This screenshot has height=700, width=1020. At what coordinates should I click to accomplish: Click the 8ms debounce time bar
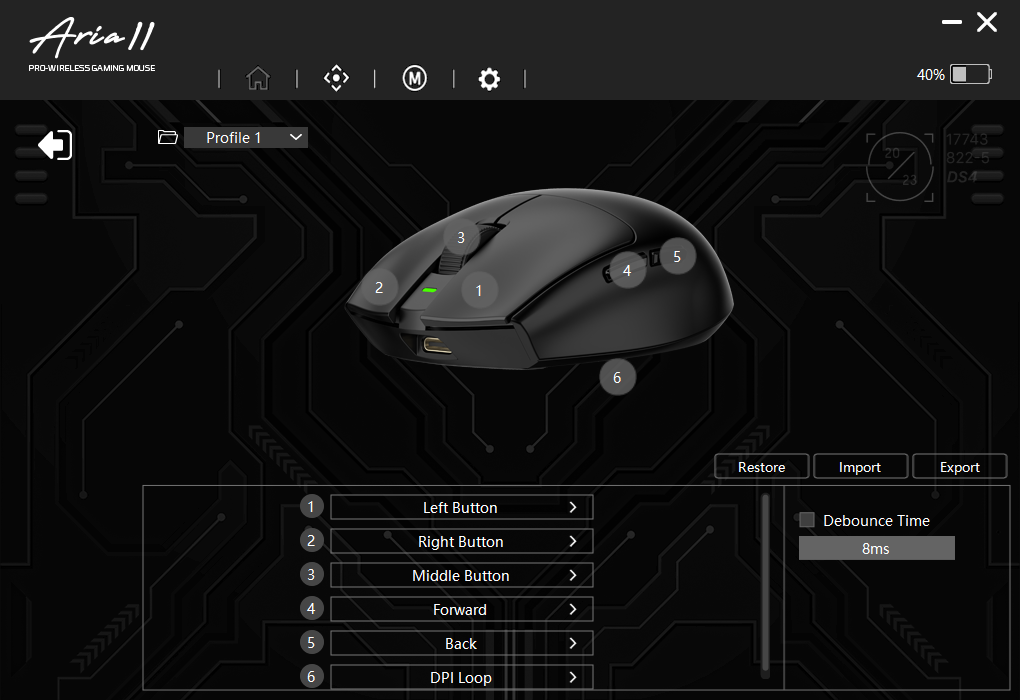[x=876, y=549]
